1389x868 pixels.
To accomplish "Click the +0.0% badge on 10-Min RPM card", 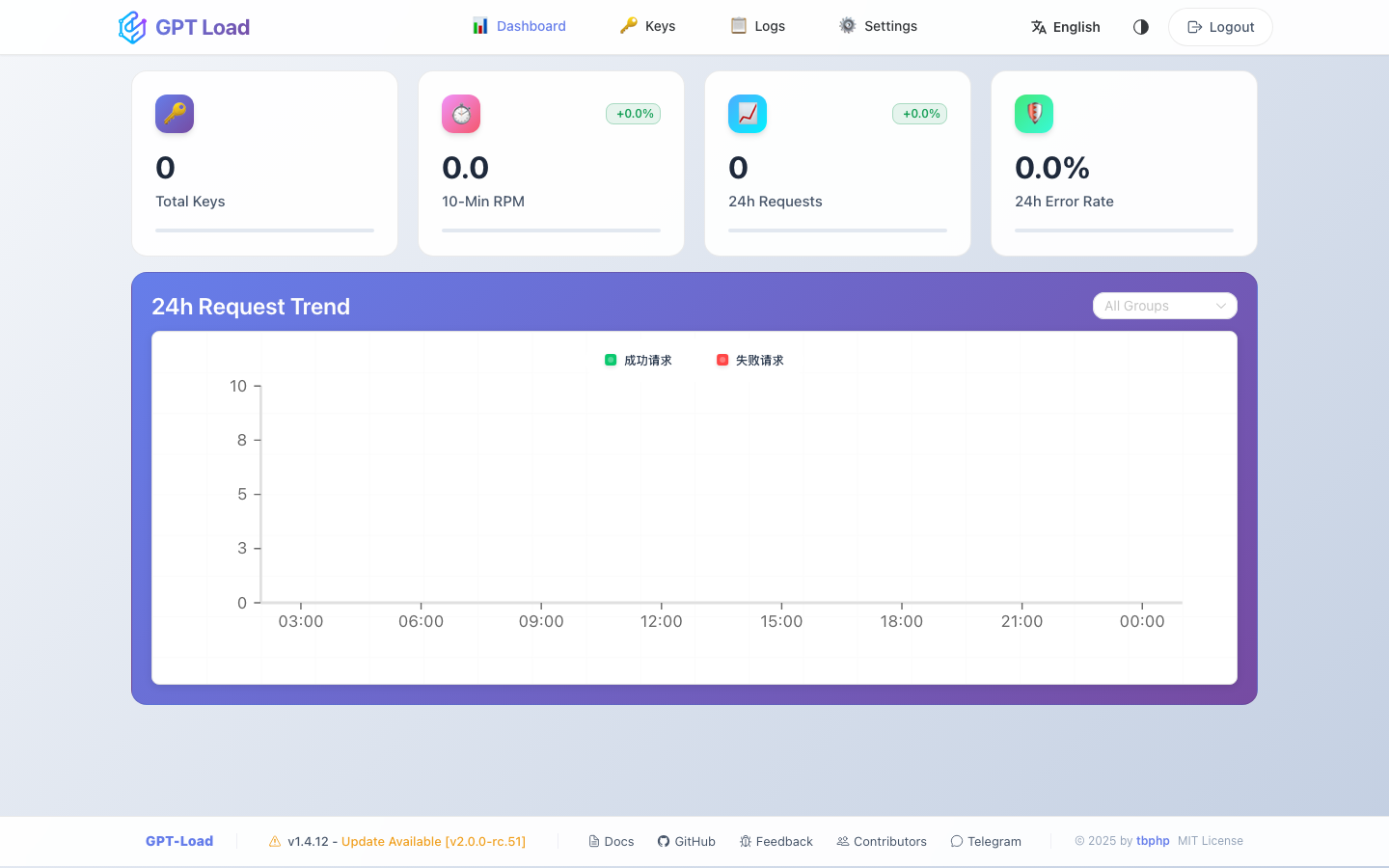I will [x=634, y=114].
